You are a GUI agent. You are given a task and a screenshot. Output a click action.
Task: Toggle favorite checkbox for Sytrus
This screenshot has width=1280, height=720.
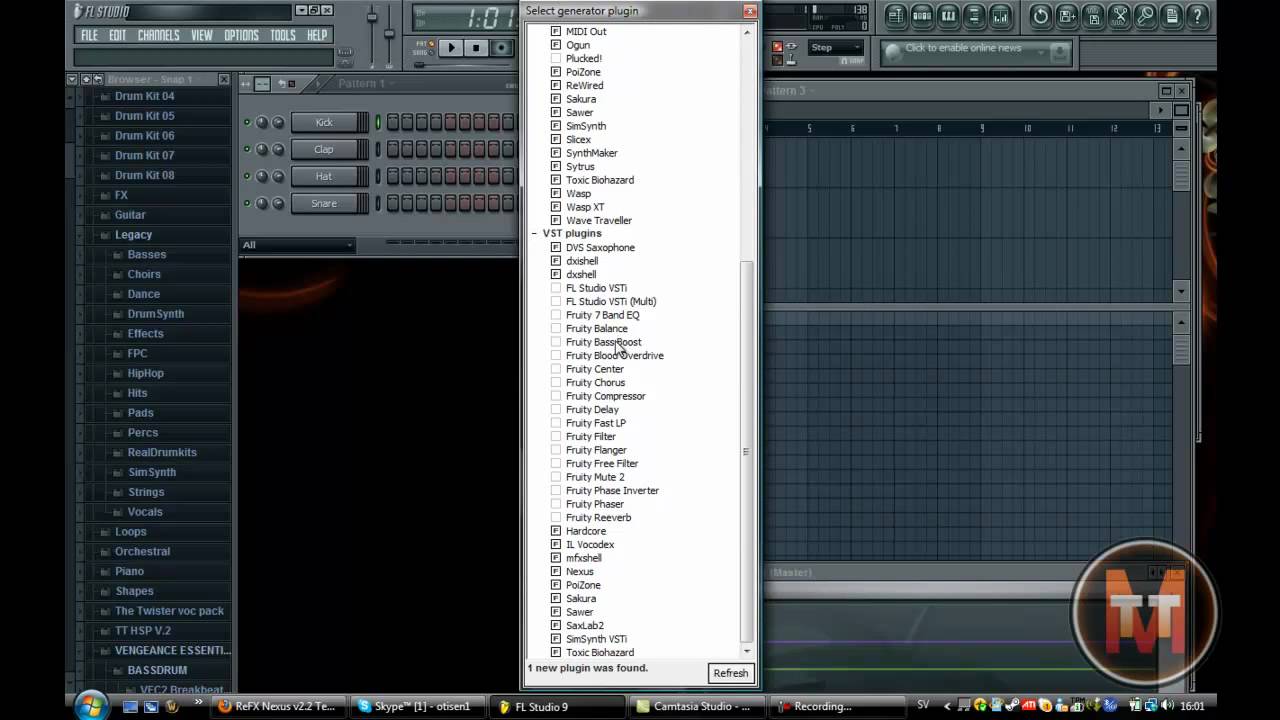click(x=556, y=166)
